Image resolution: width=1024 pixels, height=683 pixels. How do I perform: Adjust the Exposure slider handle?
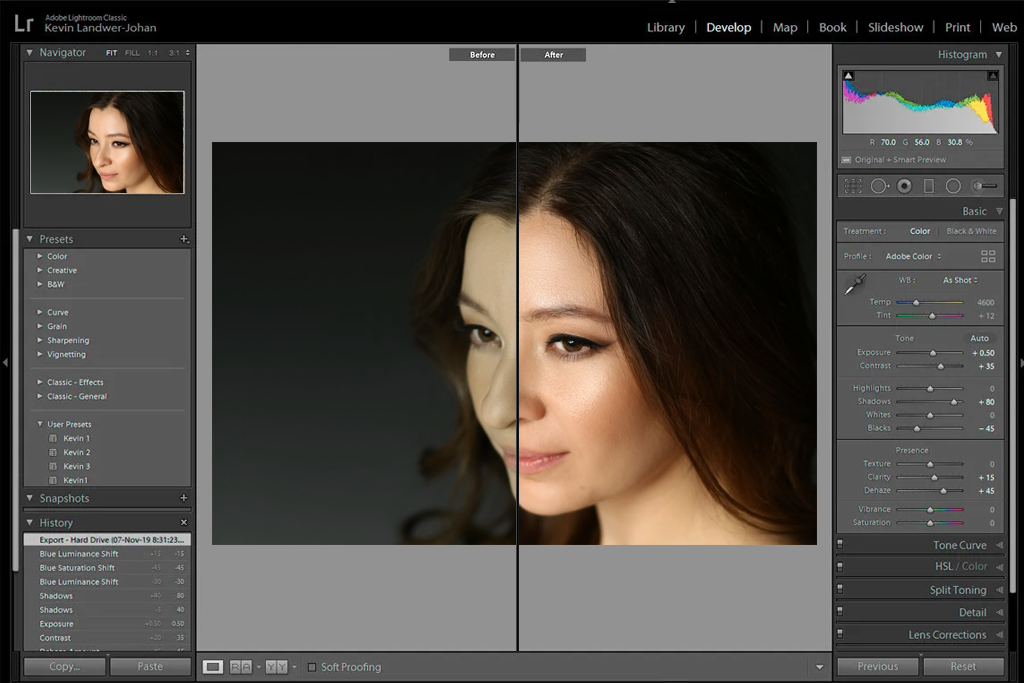(933, 353)
